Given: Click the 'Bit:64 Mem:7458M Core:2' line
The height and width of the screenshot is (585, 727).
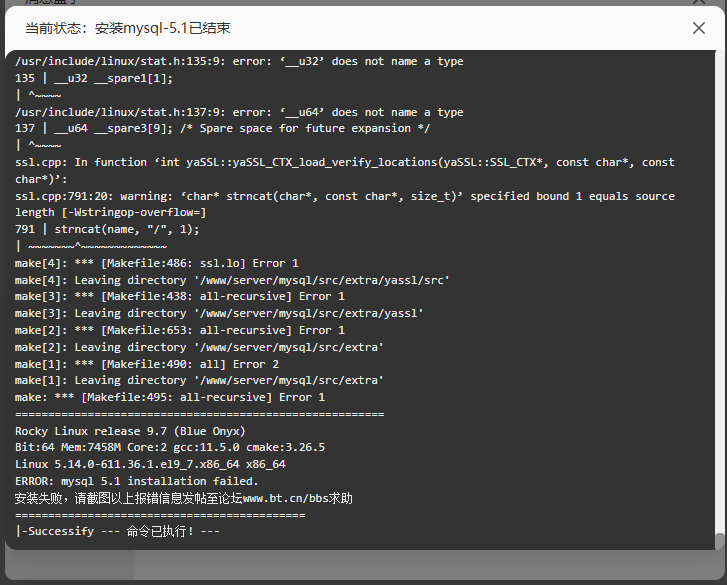Looking at the screenshot, I should tap(170, 447).
